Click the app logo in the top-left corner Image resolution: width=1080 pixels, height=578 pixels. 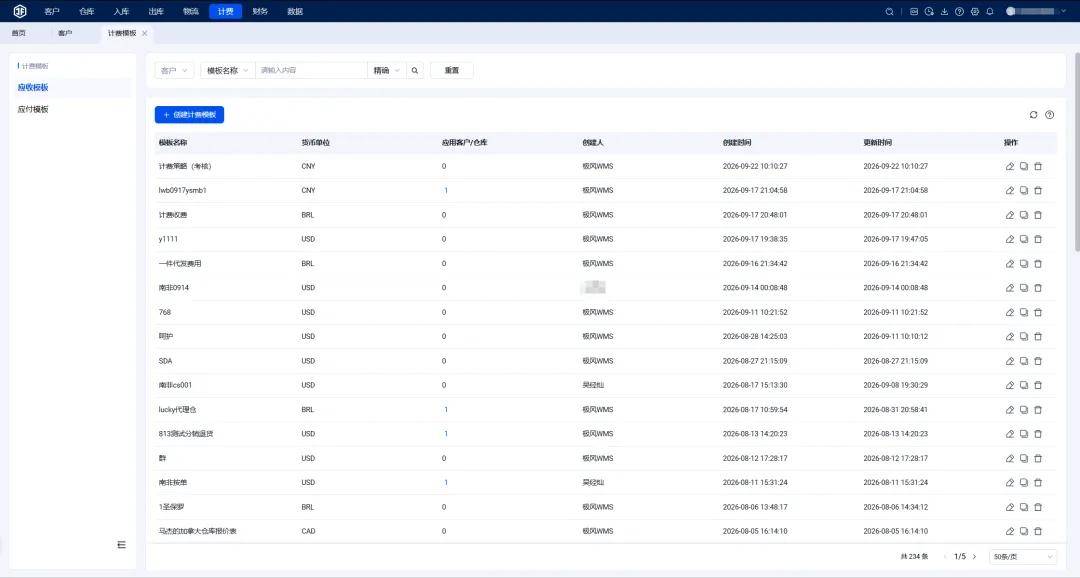[20, 11]
